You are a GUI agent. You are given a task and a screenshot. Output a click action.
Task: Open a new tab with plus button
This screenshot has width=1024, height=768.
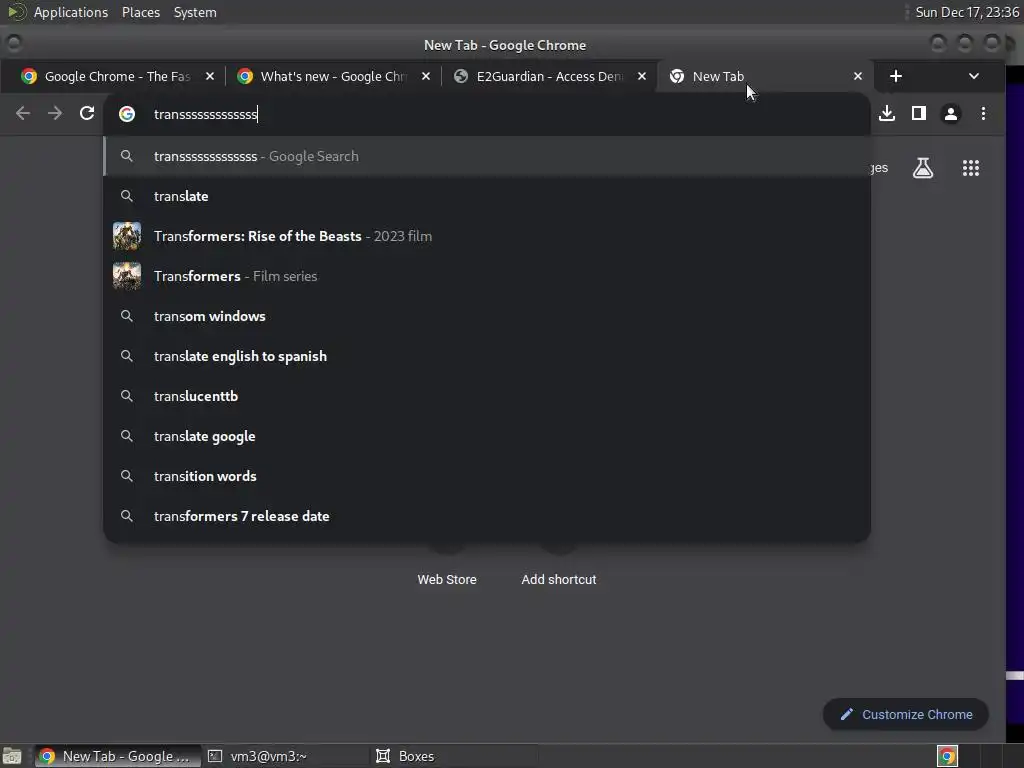pos(896,76)
